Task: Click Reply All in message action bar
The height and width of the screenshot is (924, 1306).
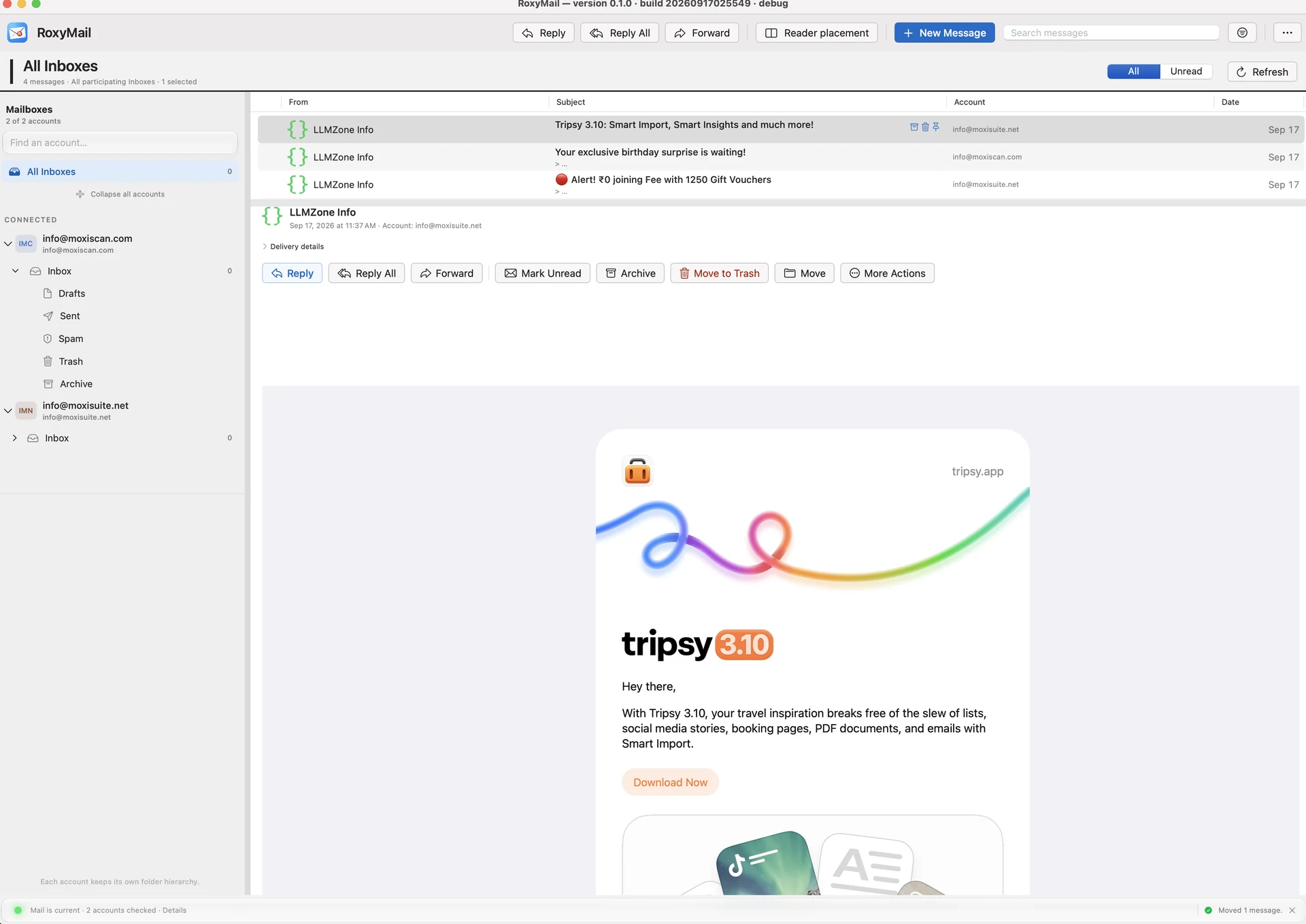Action: point(367,273)
